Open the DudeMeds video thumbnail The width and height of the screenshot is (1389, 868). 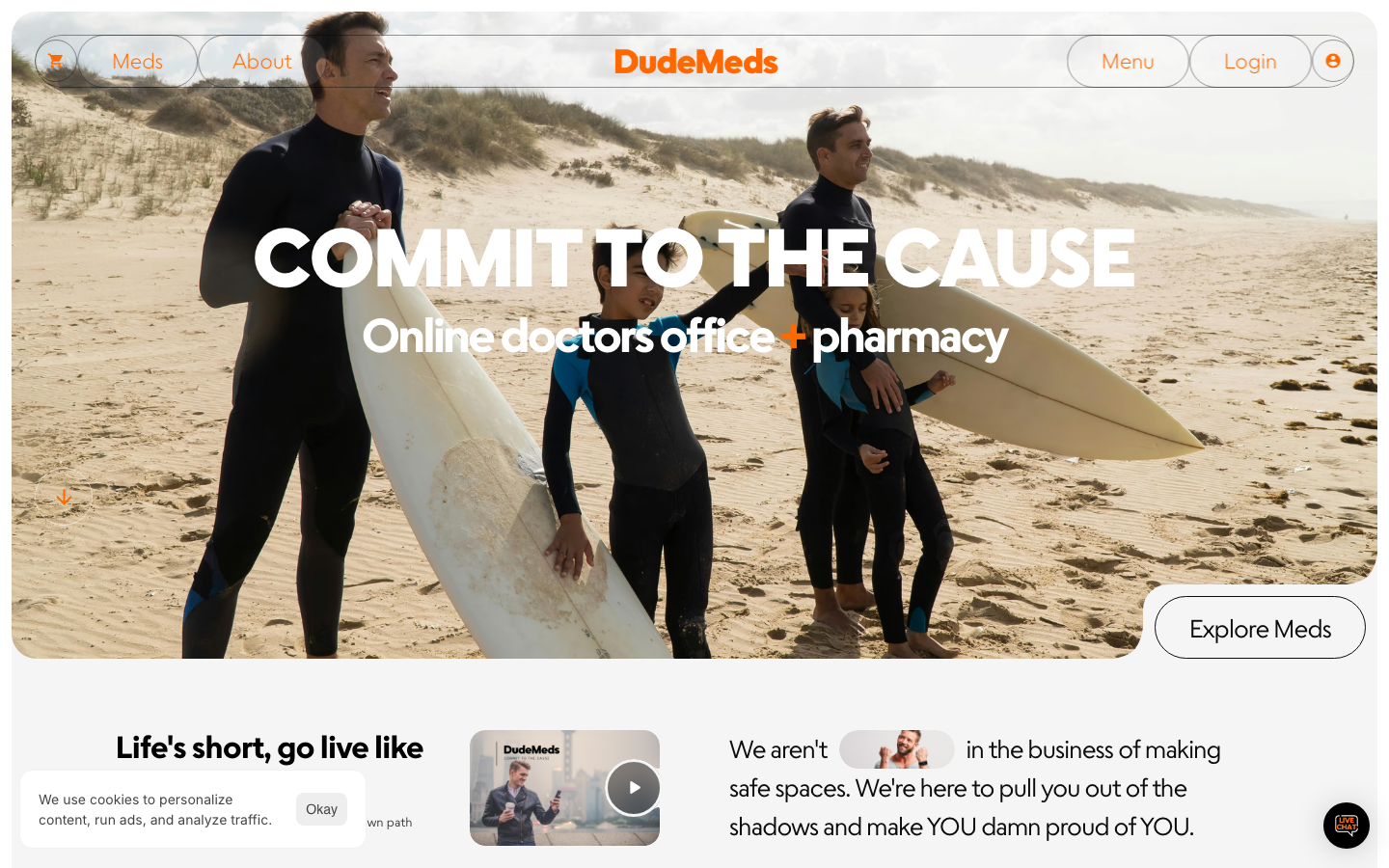[x=564, y=788]
